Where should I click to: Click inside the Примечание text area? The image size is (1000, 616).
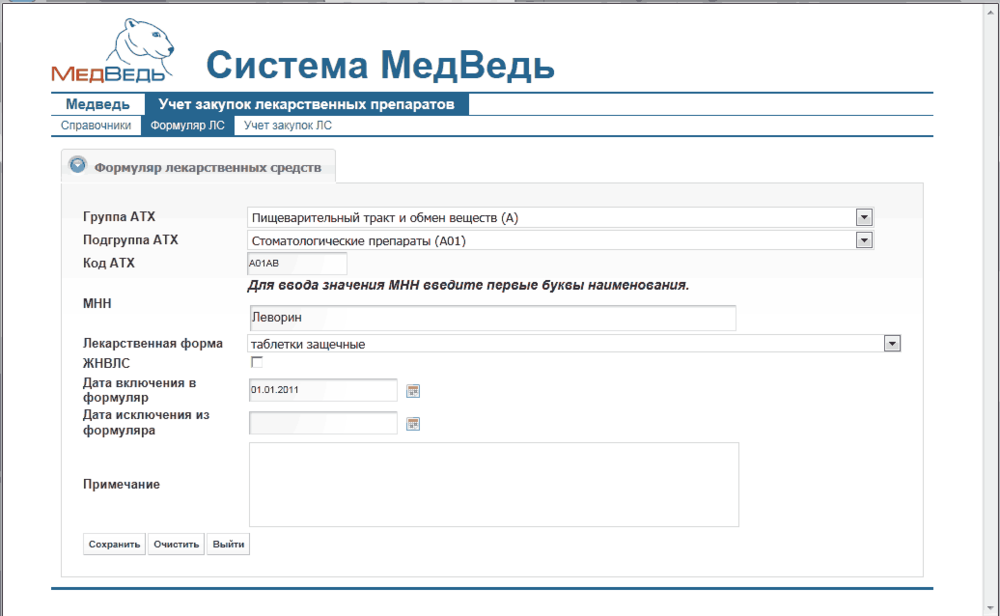tap(494, 485)
